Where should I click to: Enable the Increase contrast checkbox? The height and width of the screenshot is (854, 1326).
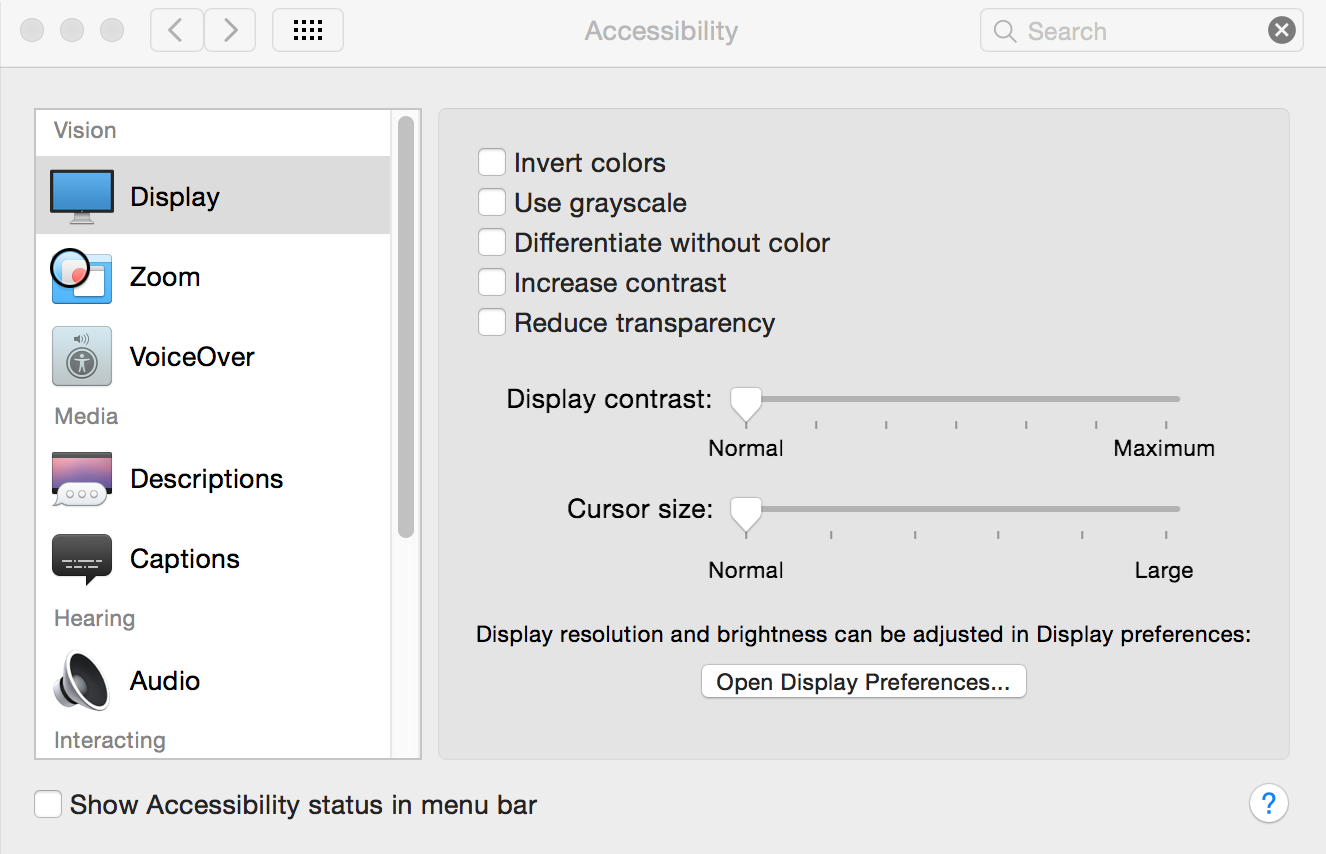492,283
